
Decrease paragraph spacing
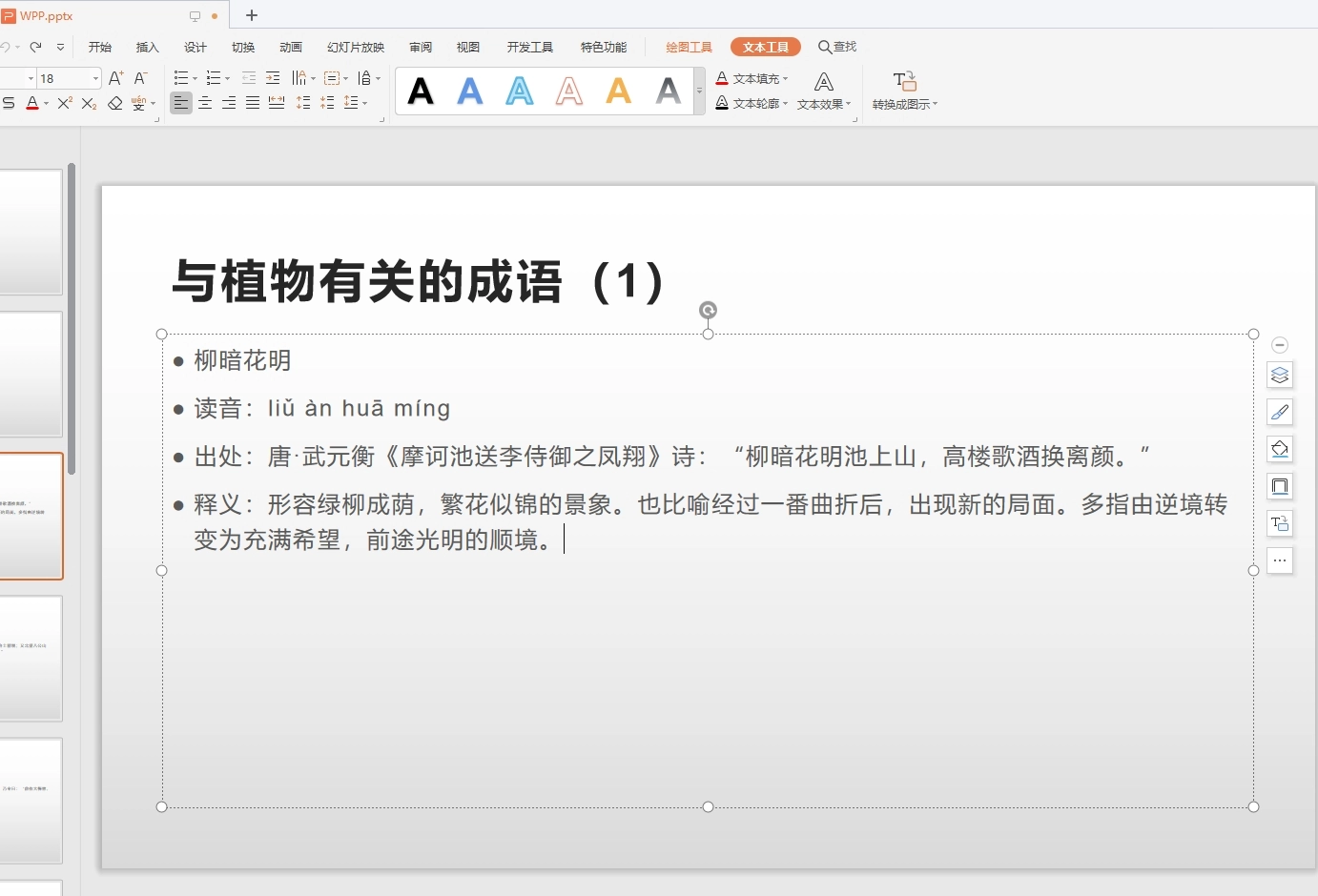pos(327,103)
